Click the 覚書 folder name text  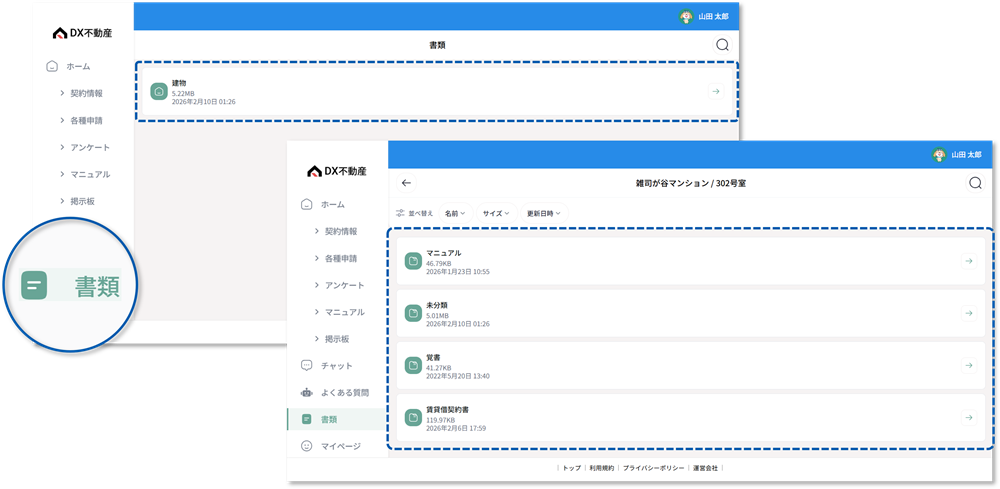click(x=433, y=357)
